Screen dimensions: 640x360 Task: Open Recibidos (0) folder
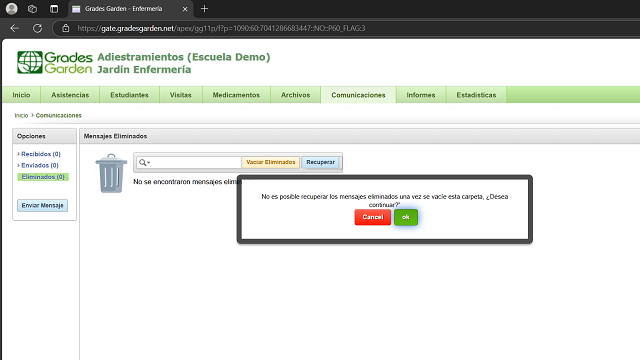coord(41,154)
